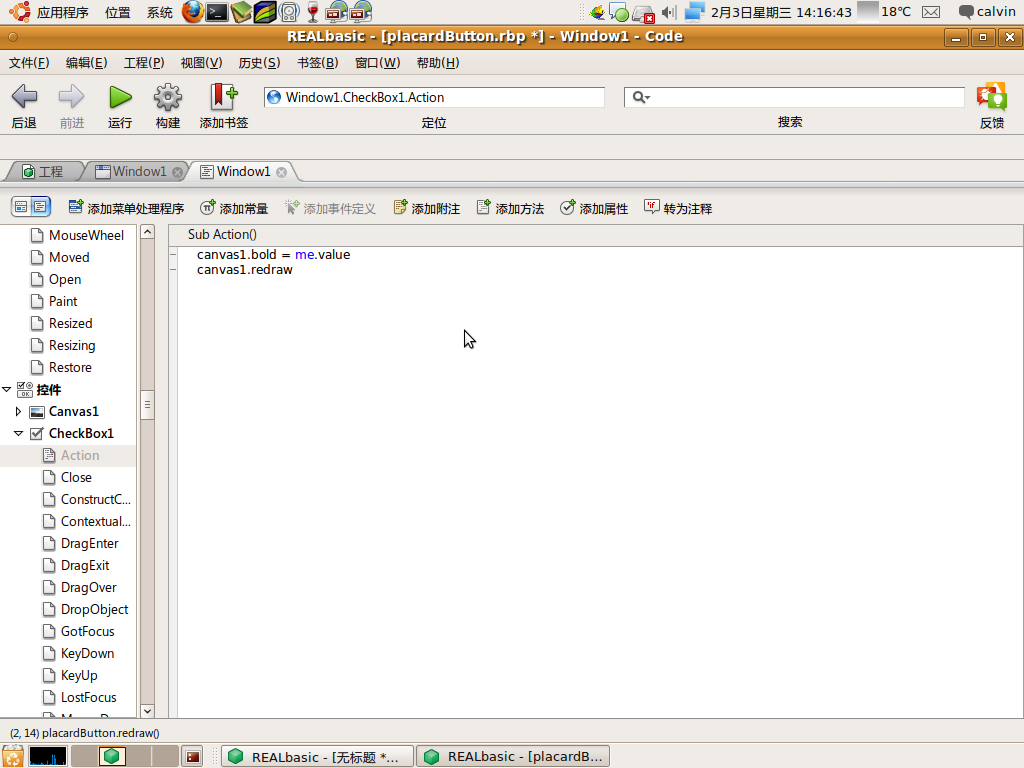Switch to first browser view toggle icon
Viewport: 1024px width, 768px height.
[21, 207]
